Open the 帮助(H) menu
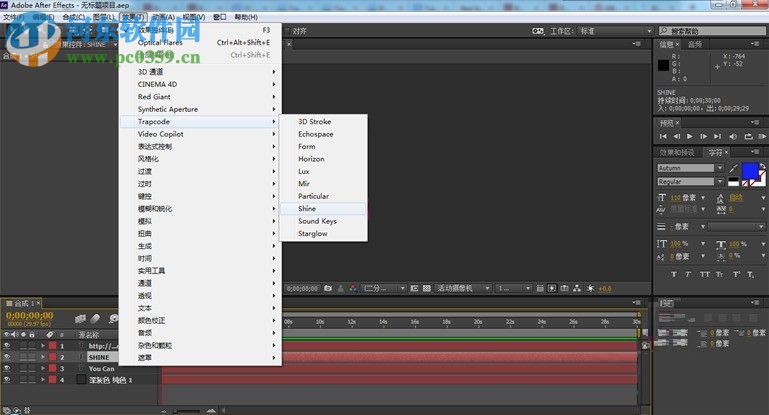The height and width of the screenshot is (415, 769). tap(246, 17)
